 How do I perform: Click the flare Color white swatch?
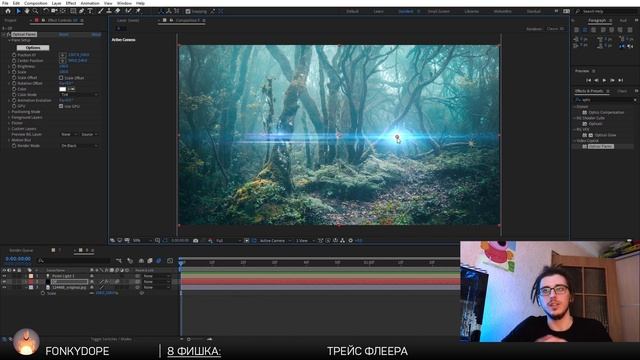pos(62,89)
